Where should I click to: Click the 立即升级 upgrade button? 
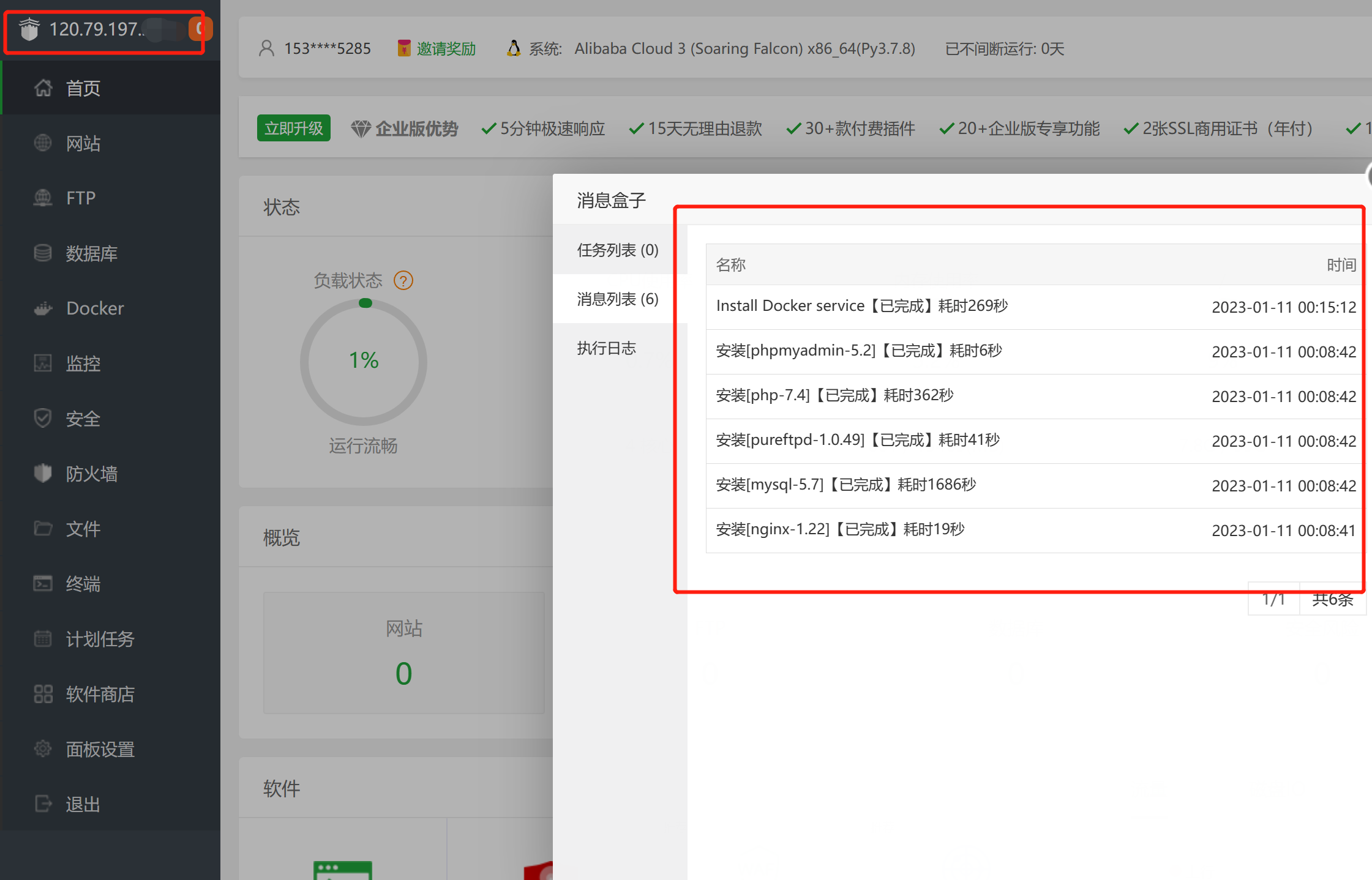pyautogui.click(x=294, y=128)
